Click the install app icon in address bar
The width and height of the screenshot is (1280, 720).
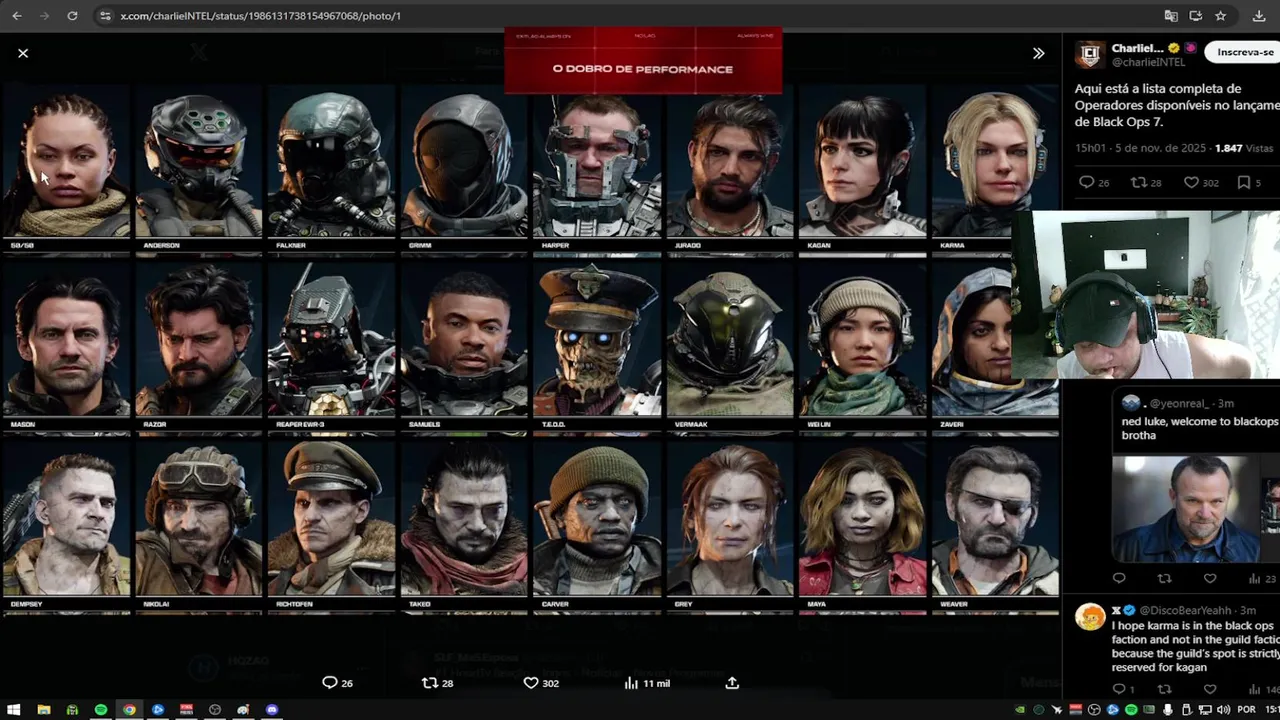click(1196, 16)
